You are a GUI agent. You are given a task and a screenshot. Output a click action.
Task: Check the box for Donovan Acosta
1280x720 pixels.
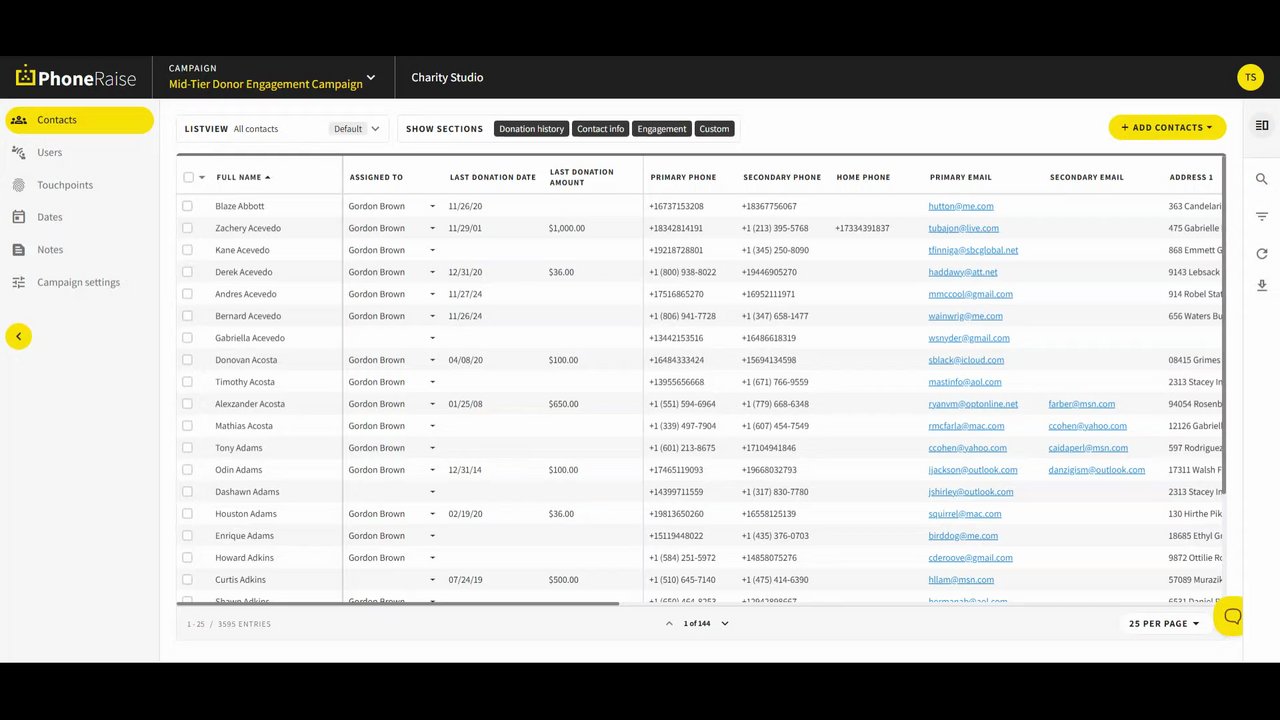coord(187,360)
